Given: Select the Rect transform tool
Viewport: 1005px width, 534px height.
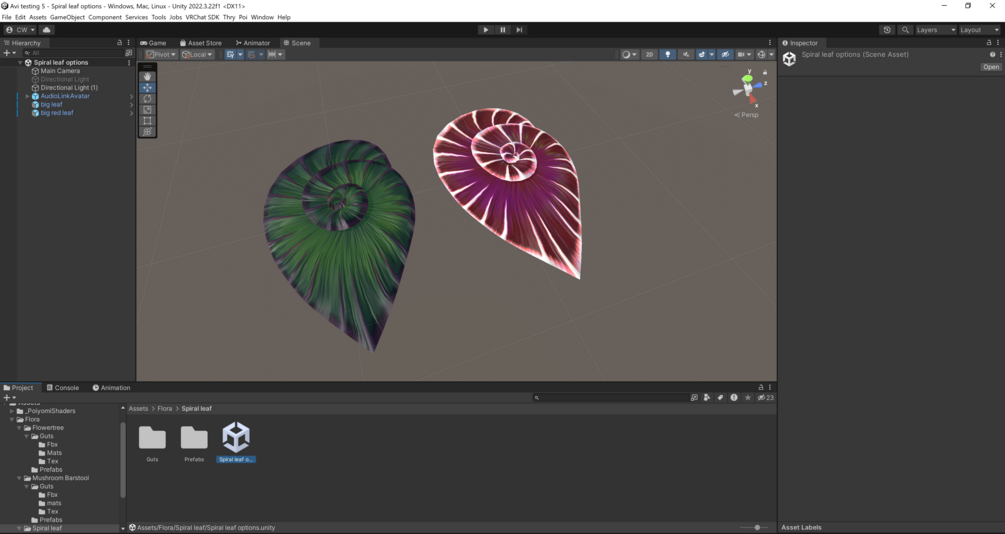Looking at the screenshot, I should click(147, 120).
